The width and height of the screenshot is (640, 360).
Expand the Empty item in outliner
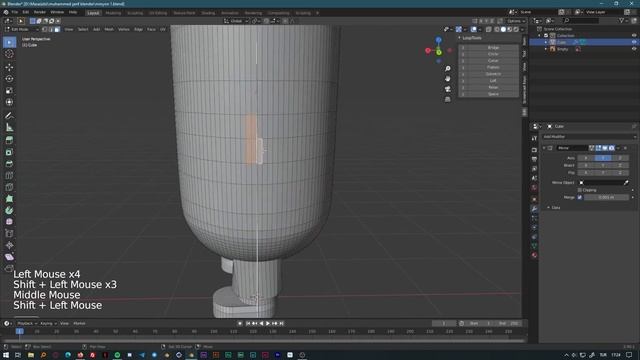tap(546, 49)
